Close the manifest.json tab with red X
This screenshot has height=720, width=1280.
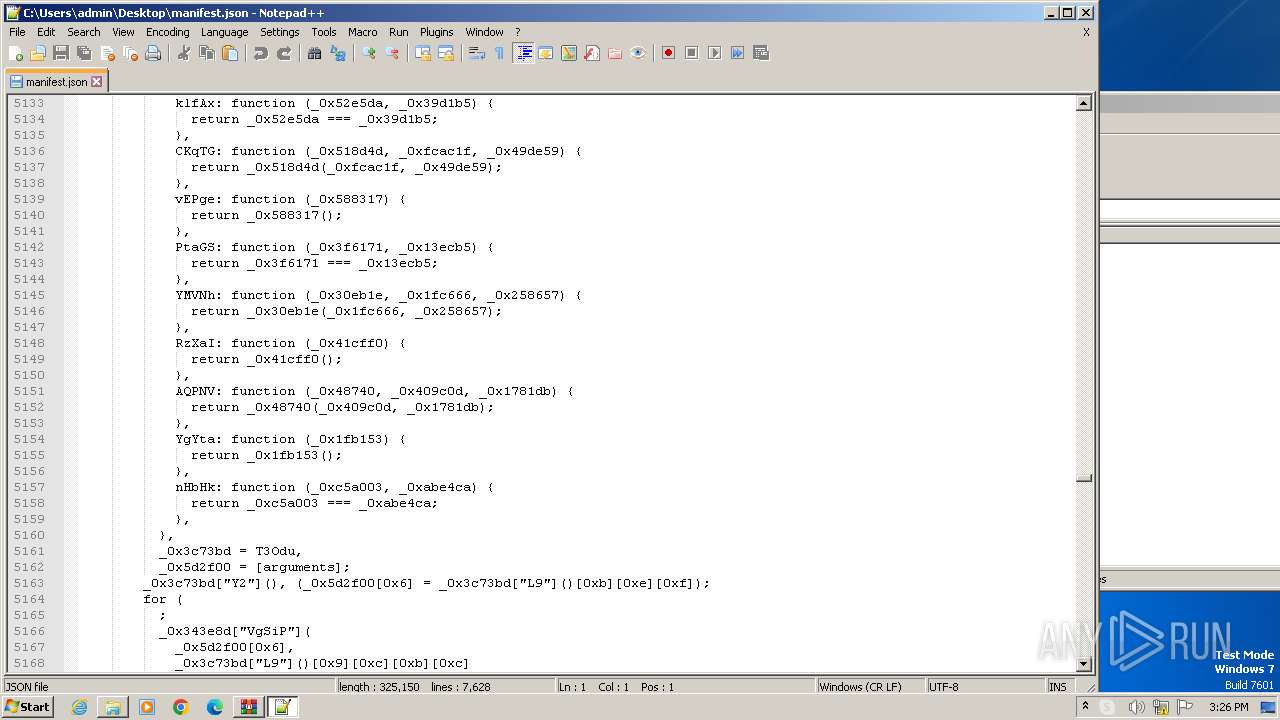tap(97, 82)
